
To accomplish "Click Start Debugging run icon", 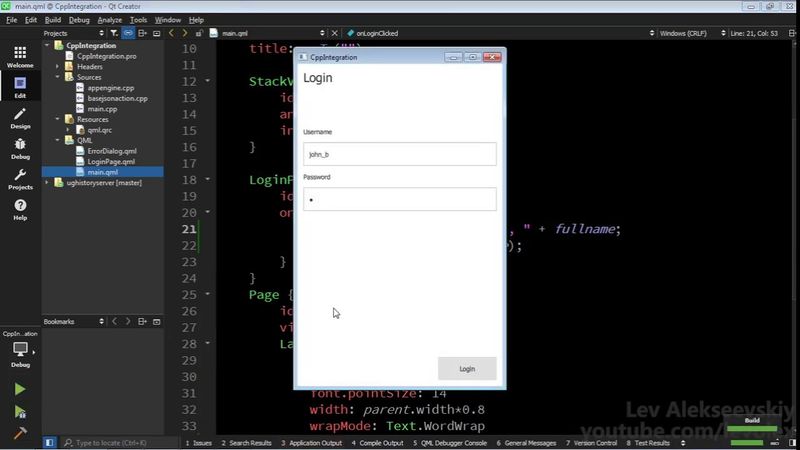I will [x=20, y=411].
